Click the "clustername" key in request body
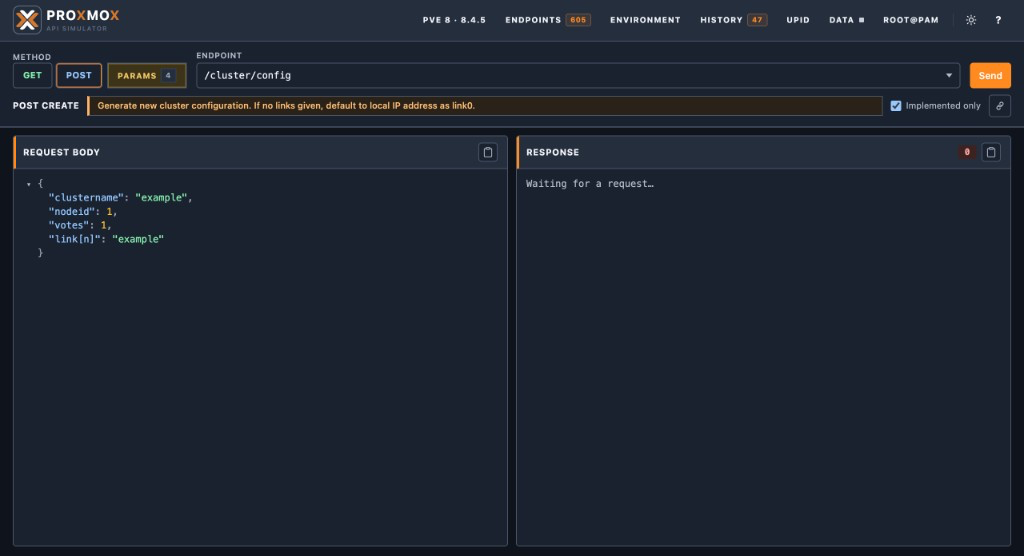1024x556 pixels. tap(86, 197)
